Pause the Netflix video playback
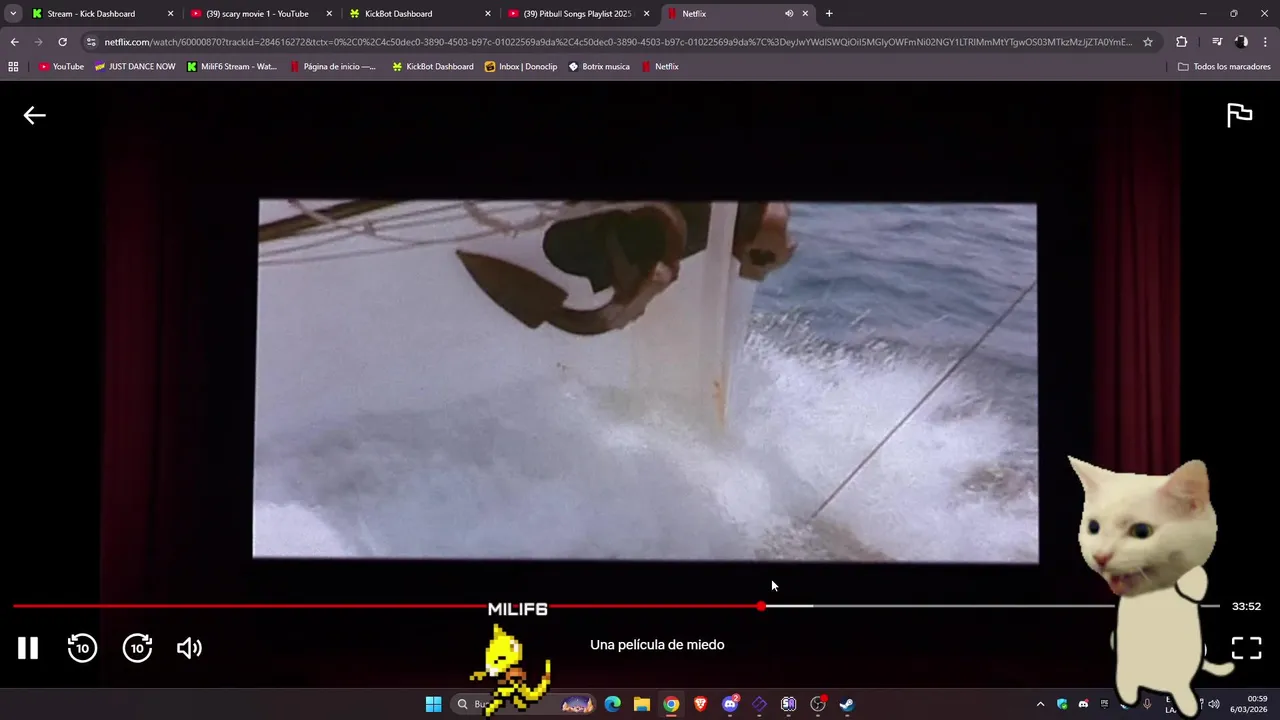 pos(28,648)
